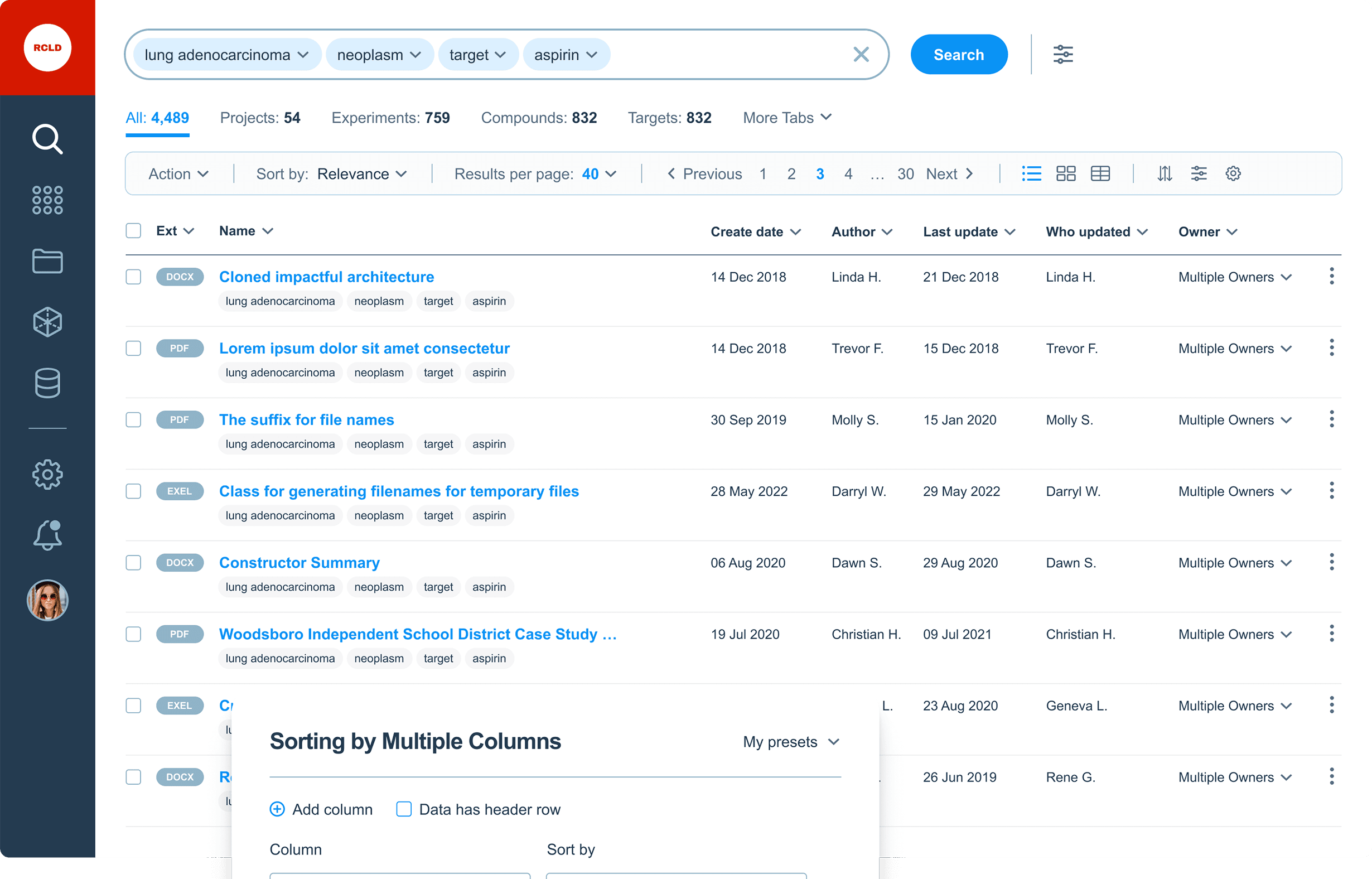The height and width of the screenshot is (879, 1372).
Task: Click the blue Search button
Action: pos(958,55)
